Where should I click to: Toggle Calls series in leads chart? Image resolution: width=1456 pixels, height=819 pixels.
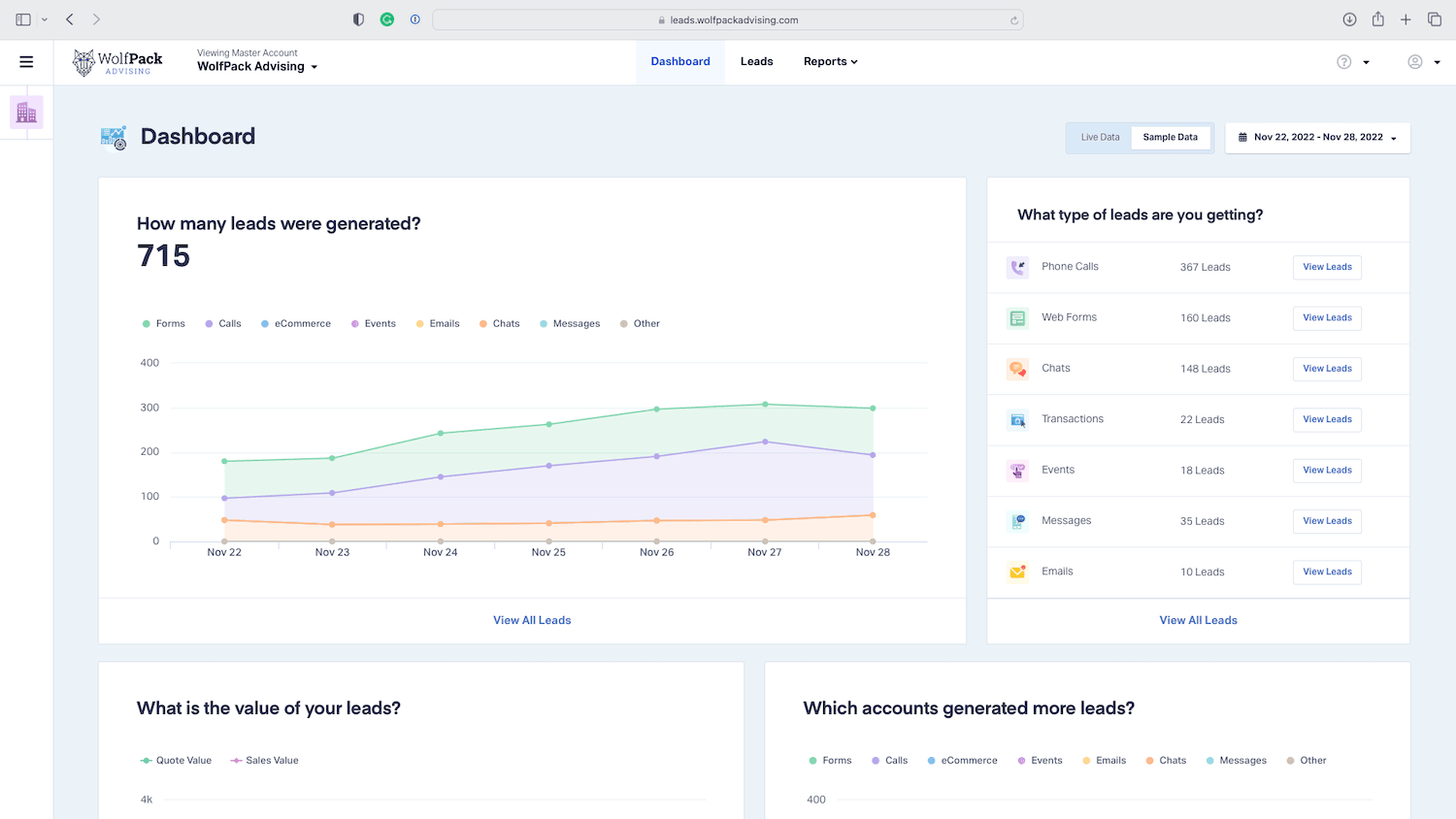(223, 324)
